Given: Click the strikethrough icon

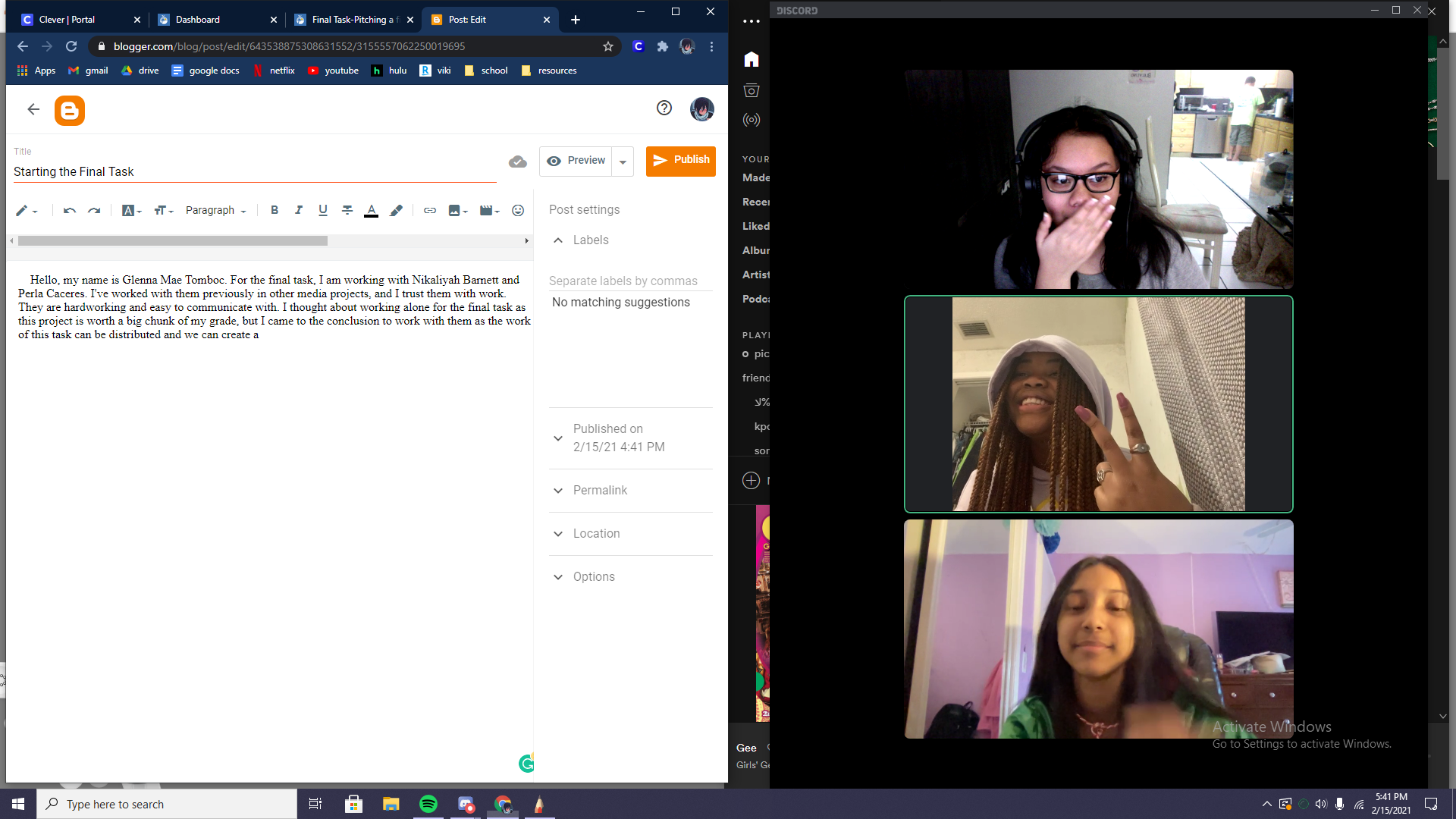Looking at the screenshot, I should pos(347,210).
